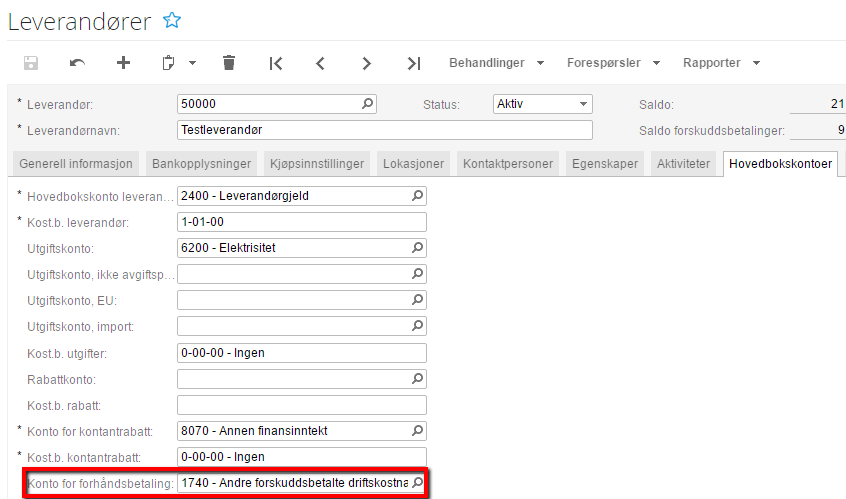Open lookup for Utgiftskonto, EU
Screen dimensions: 846x499
coord(417,299)
